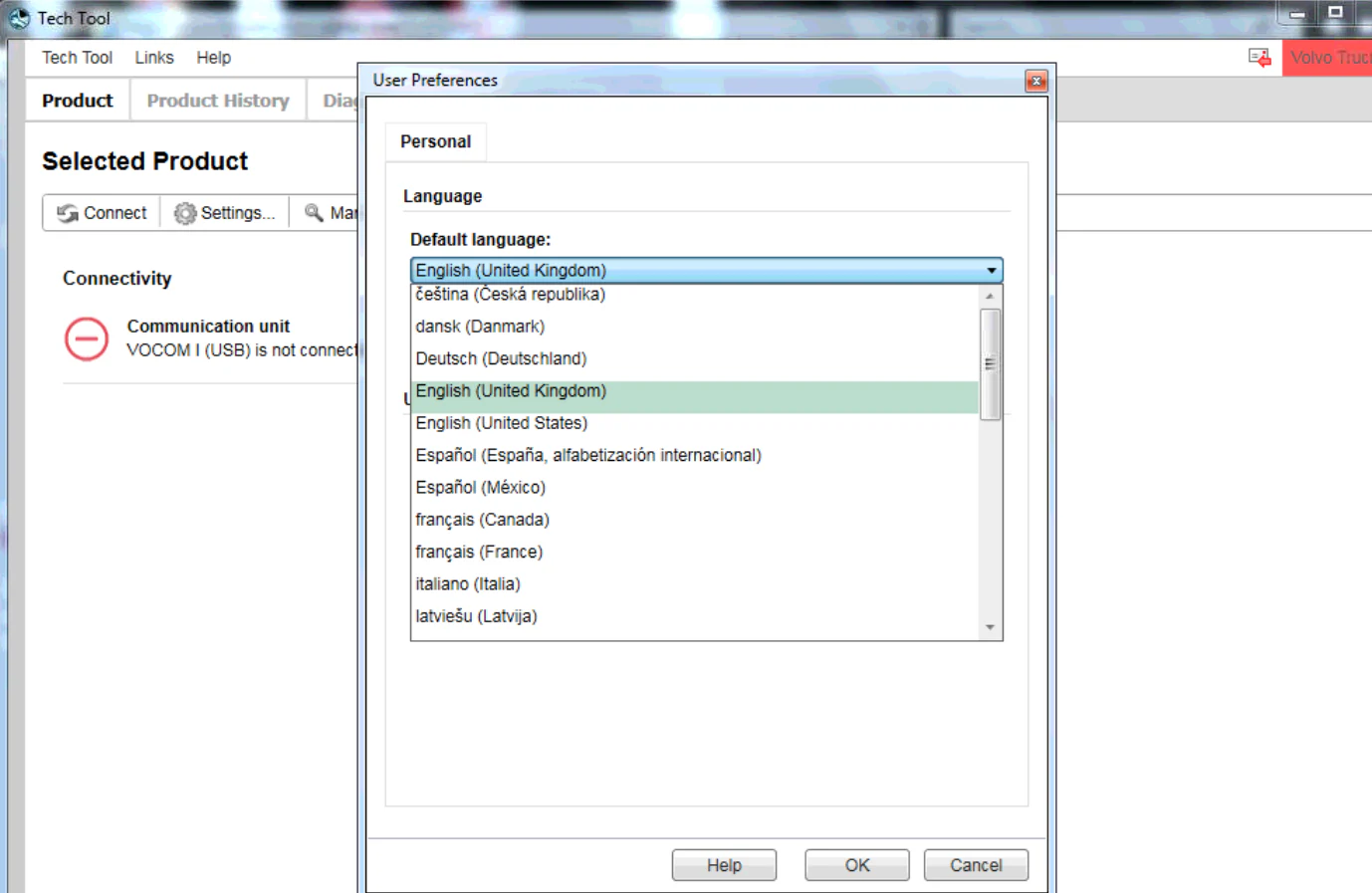Click the notification icon near Volvo Trucks
The height and width of the screenshot is (893, 1372).
(x=1259, y=58)
